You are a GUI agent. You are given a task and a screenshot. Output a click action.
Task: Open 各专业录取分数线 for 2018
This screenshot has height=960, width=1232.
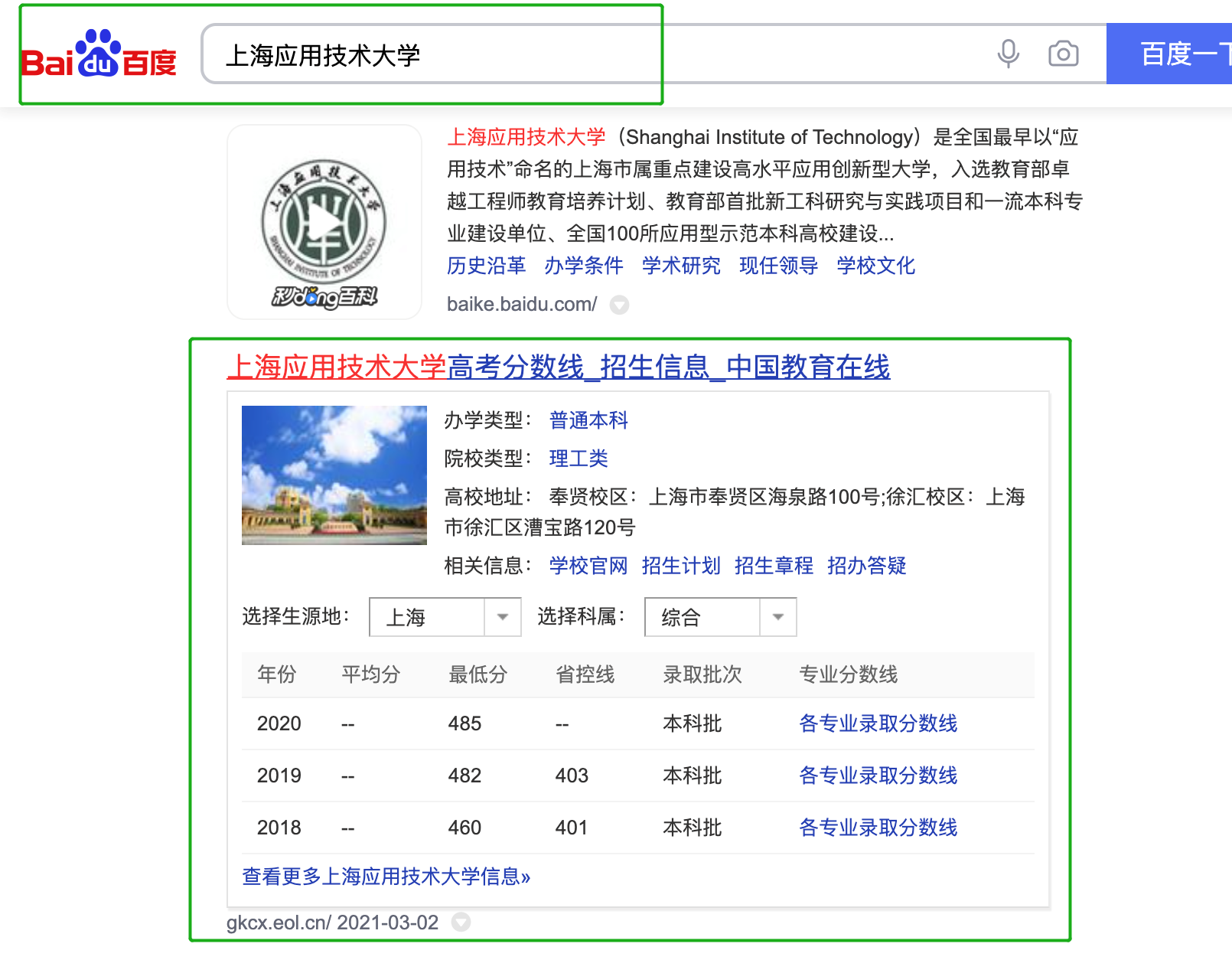point(878,828)
